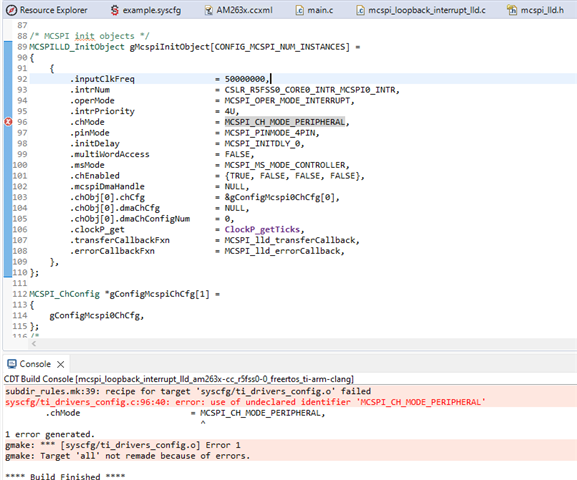Click the left arrow of horizontal scrollbar
Image resolution: width=577 pixels, height=480 pixels.
tap(33, 344)
